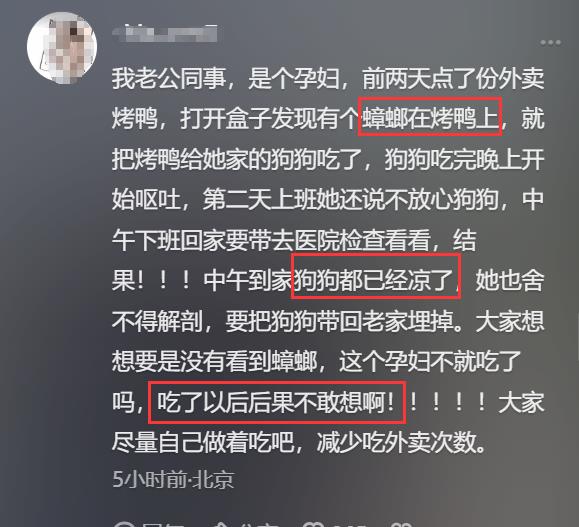Click the line starting with 始呕吐
The width and height of the screenshot is (579, 527).
pos(328,199)
